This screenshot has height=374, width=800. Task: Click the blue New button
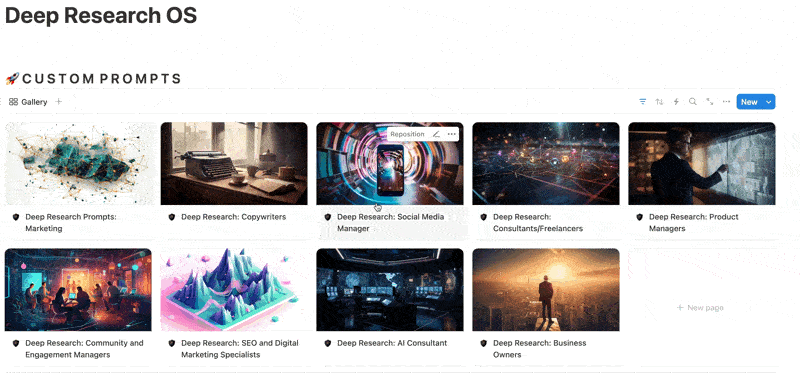pyautogui.click(x=749, y=102)
